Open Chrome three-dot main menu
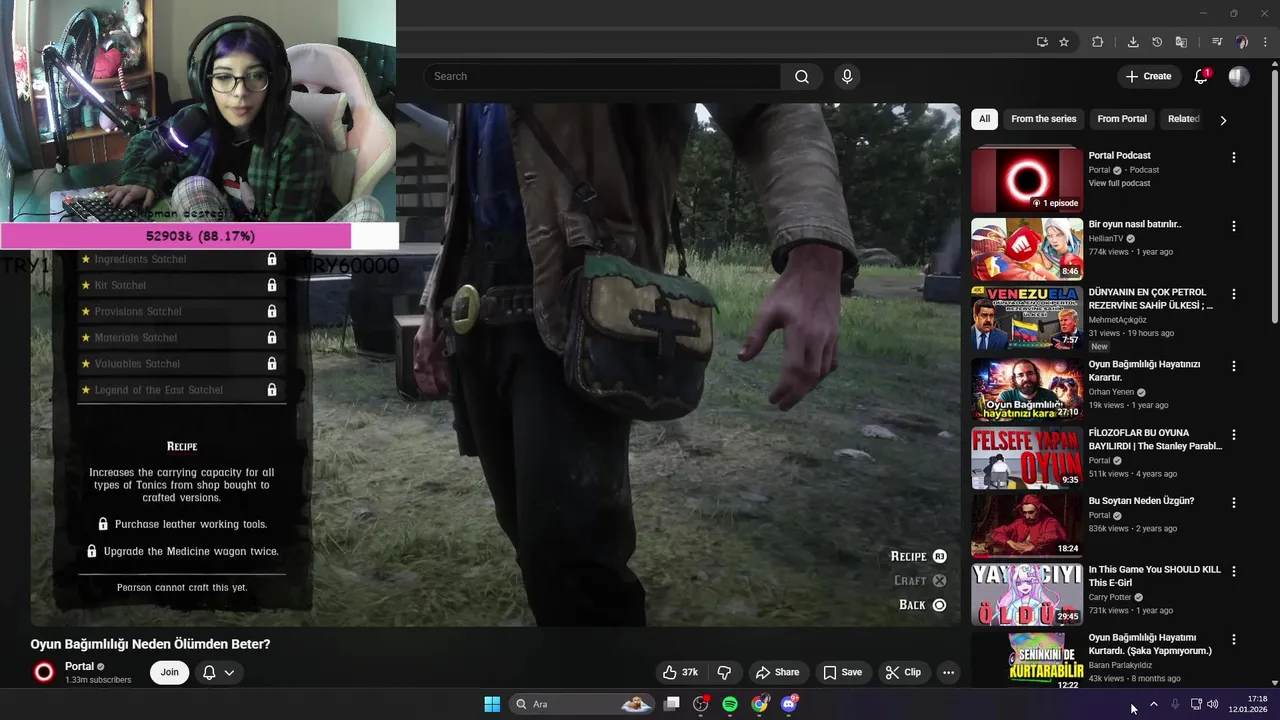Image resolution: width=1280 pixels, height=720 pixels. click(x=1265, y=42)
